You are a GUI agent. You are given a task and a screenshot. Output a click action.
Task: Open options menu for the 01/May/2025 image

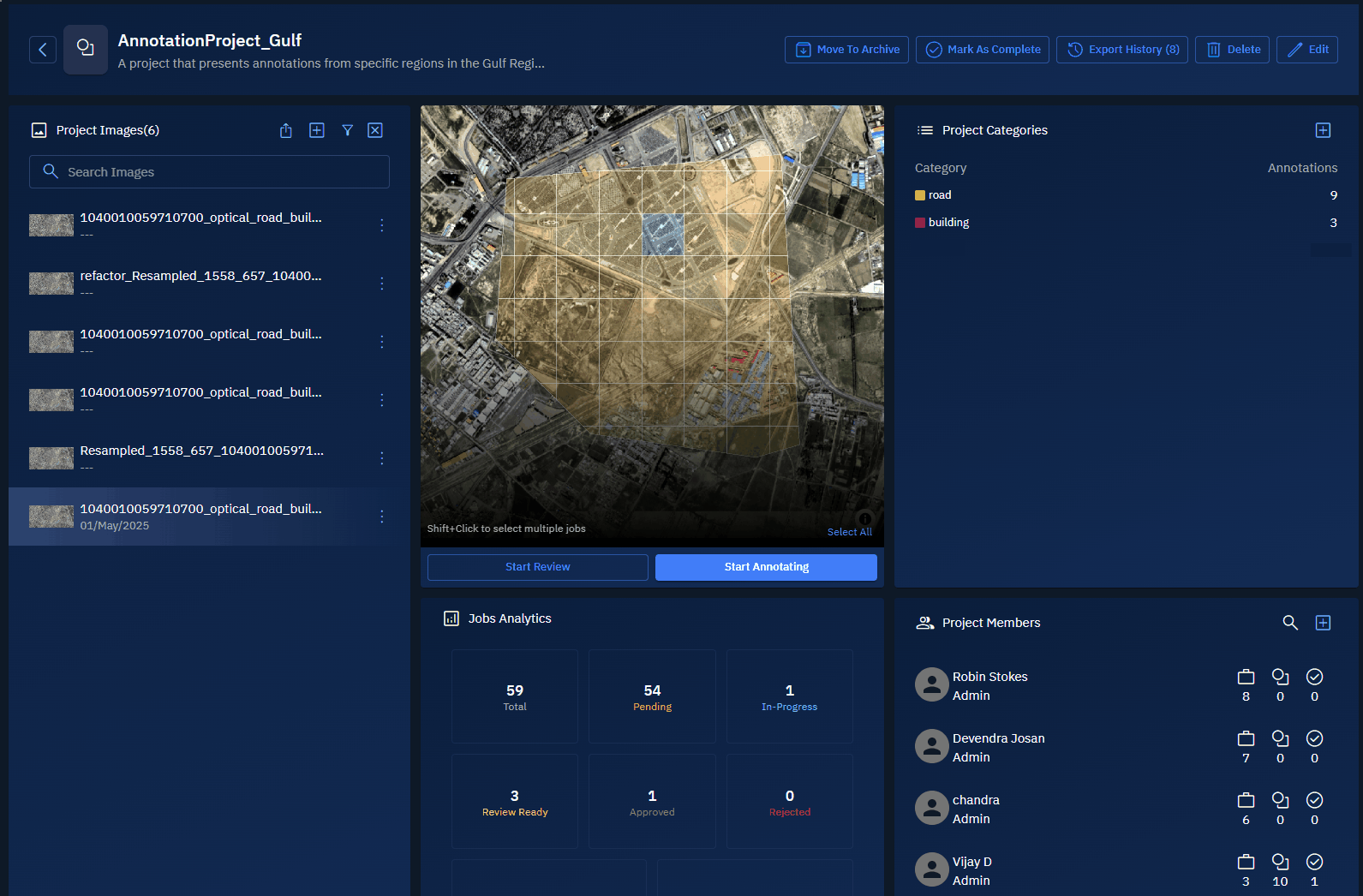[382, 517]
